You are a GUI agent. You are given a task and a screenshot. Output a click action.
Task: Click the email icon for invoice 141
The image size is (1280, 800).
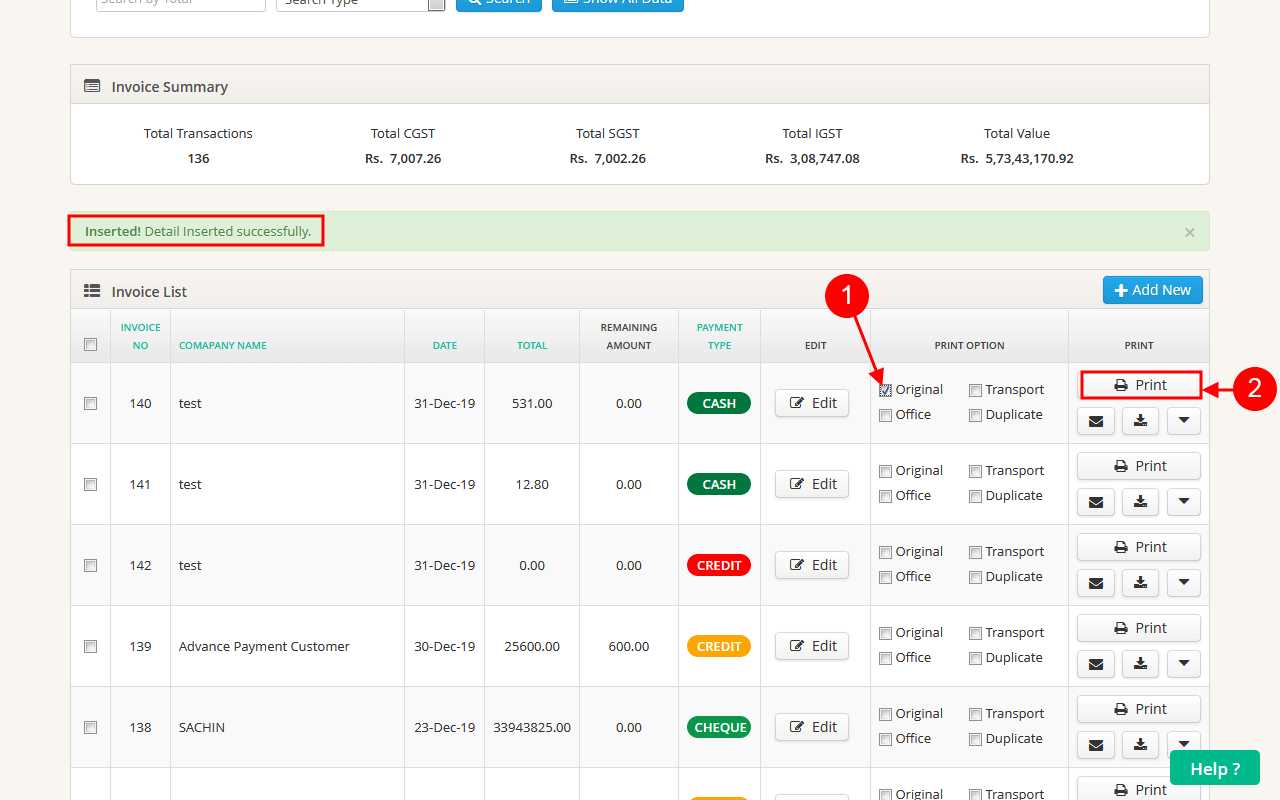point(1095,502)
